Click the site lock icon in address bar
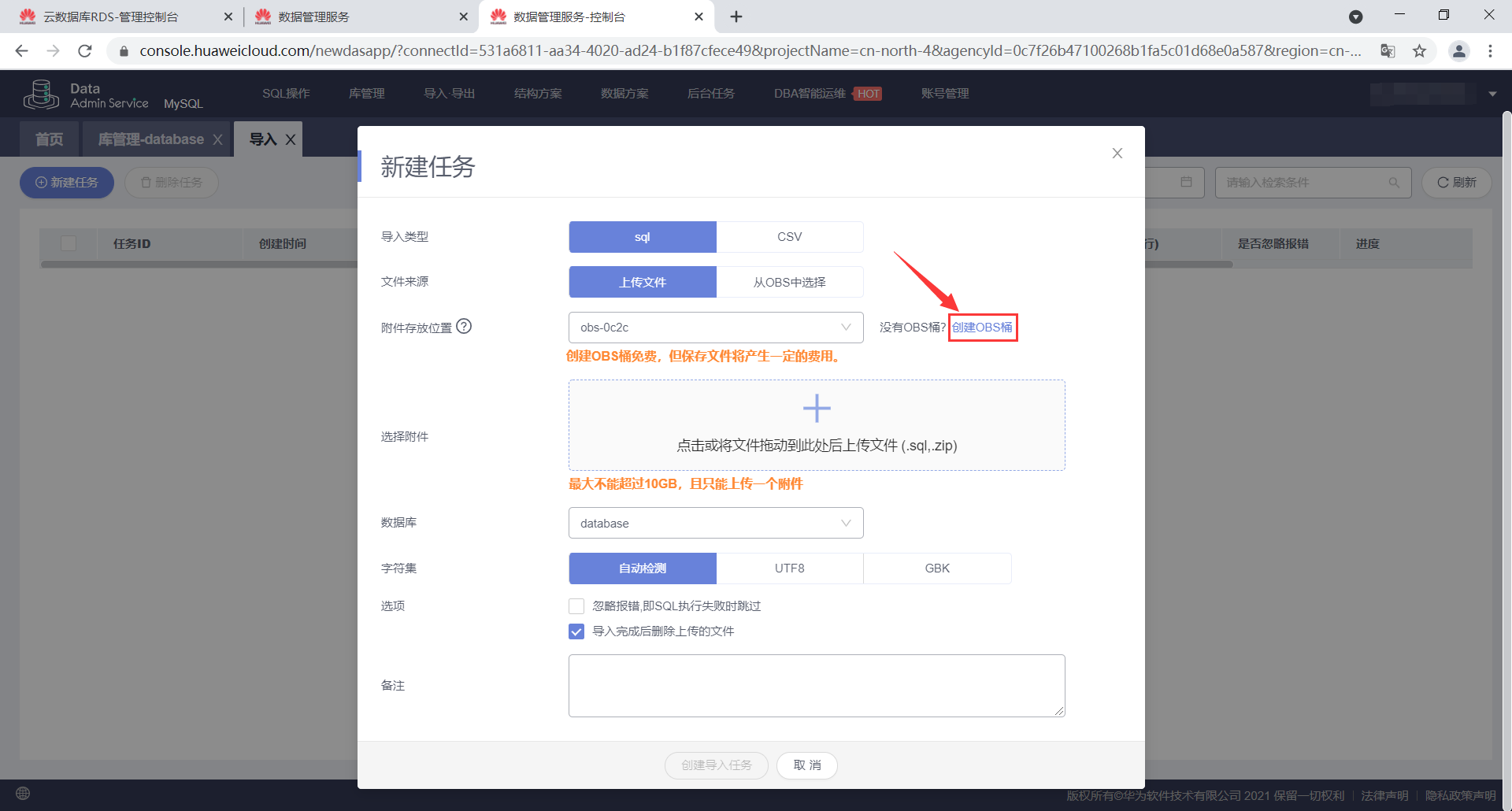The image size is (1512, 811). [124, 51]
